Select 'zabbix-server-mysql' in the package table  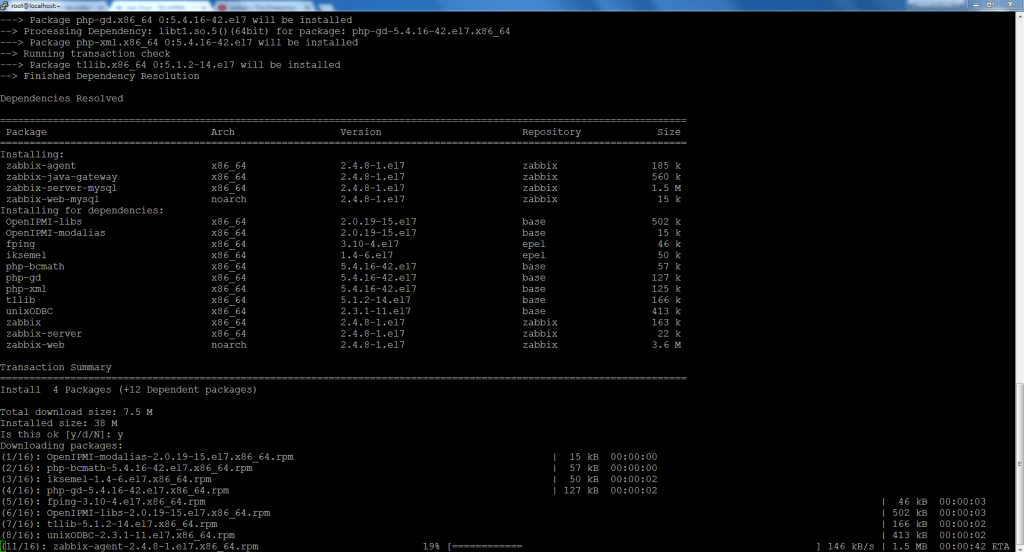(x=61, y=188)
